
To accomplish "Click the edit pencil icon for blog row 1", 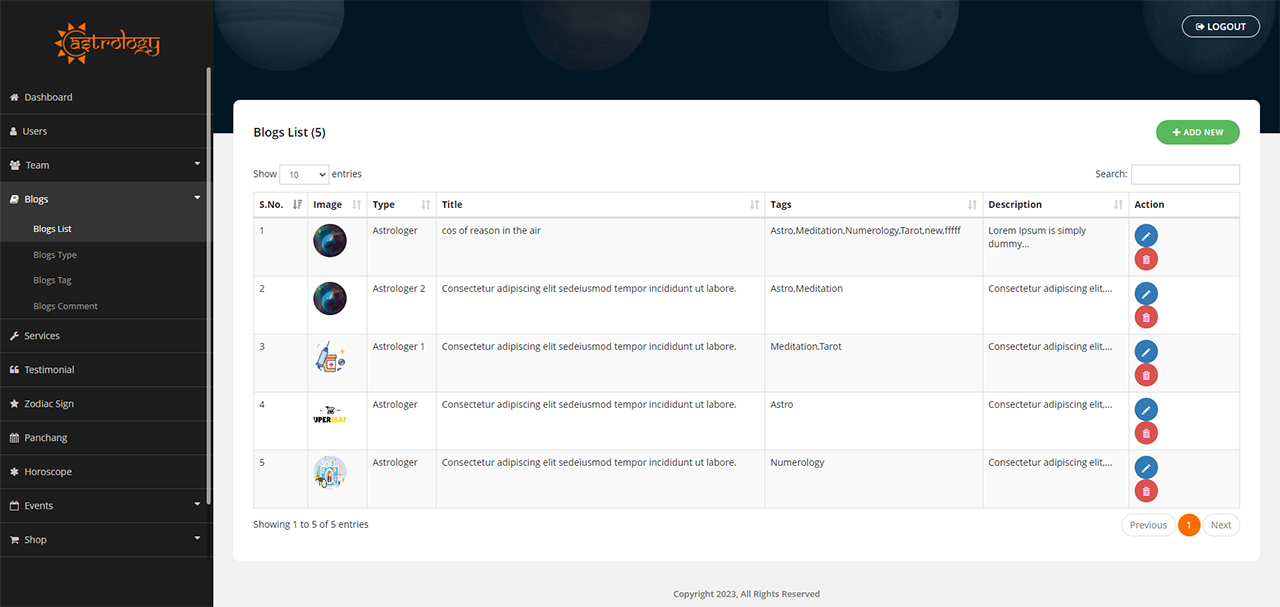I will pyautogui.click(x=1146, y=236).
